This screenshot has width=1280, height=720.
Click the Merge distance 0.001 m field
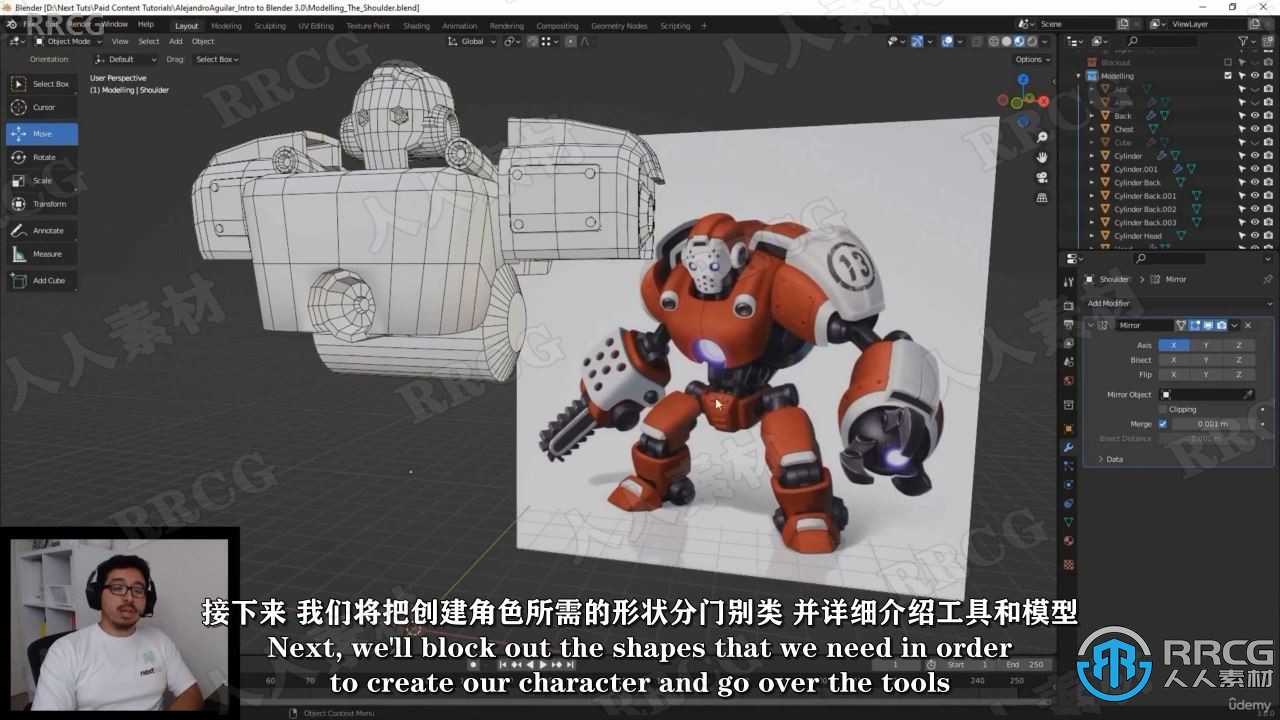[x=1214, y=424]
